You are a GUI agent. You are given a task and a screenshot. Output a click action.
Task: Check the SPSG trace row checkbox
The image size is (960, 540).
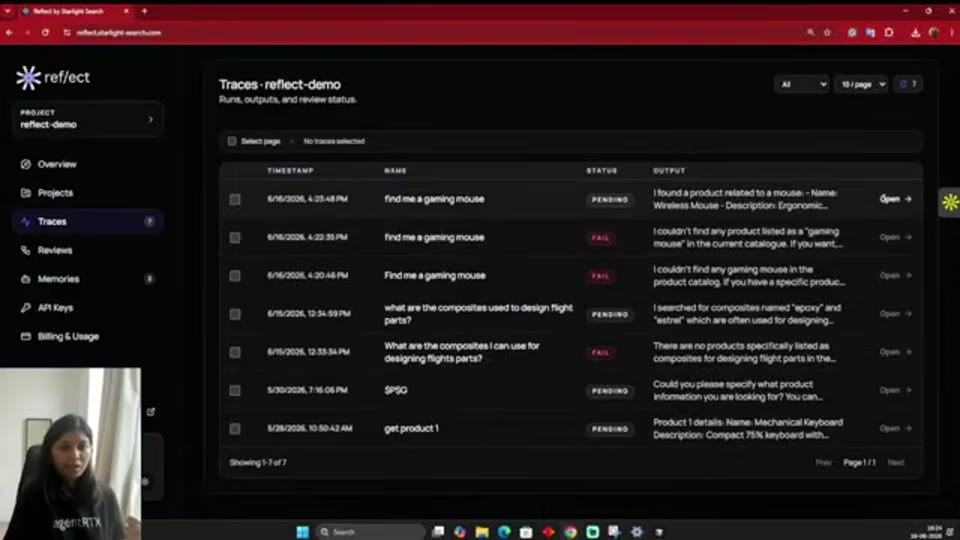click(235, 391)
